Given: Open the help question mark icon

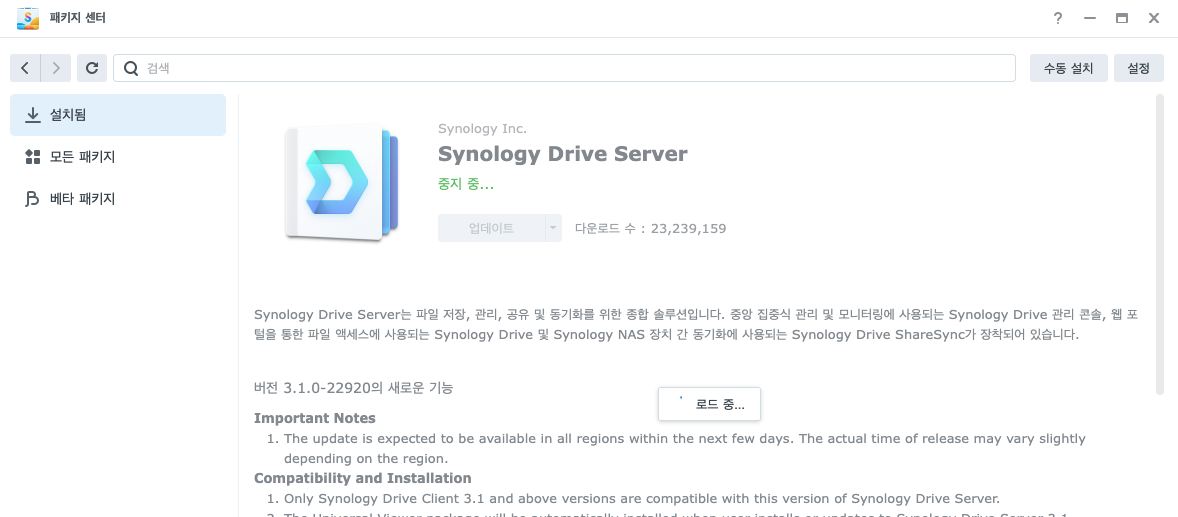Looking at the screenshot, I should pos(1058,18).
